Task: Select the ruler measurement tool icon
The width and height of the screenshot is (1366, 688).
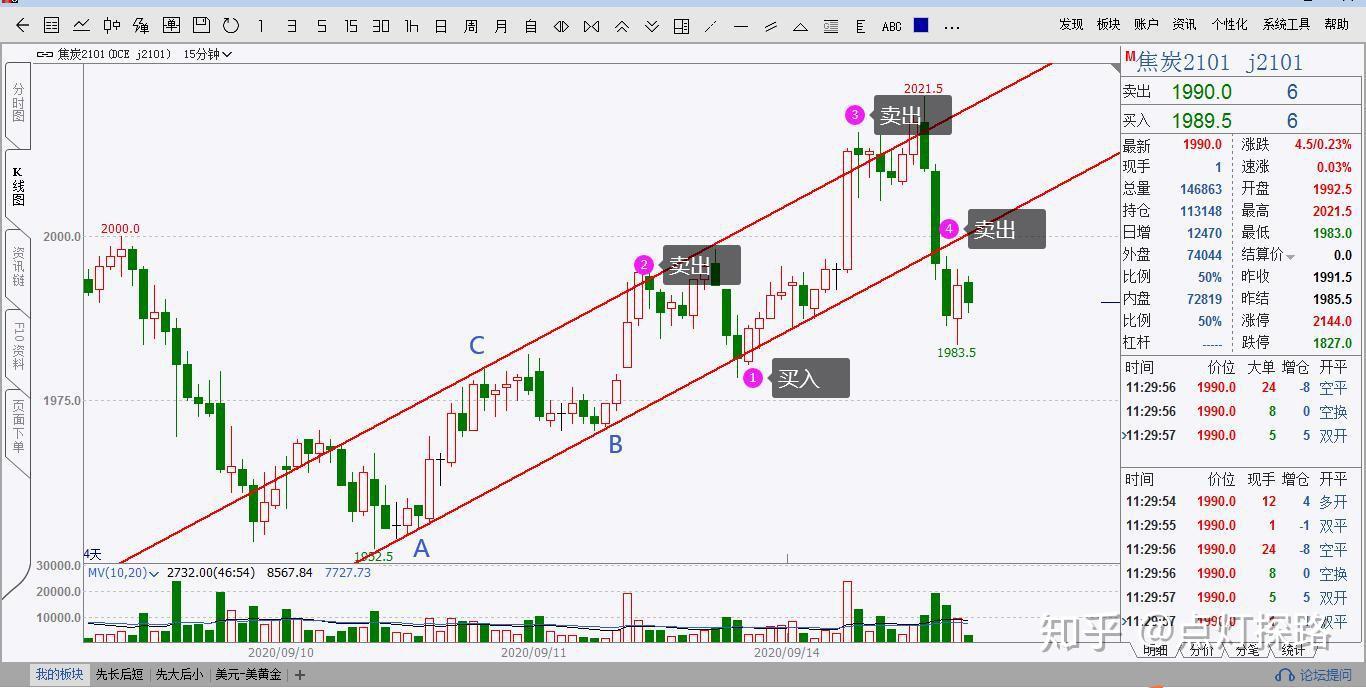Action: click(861, 26)
